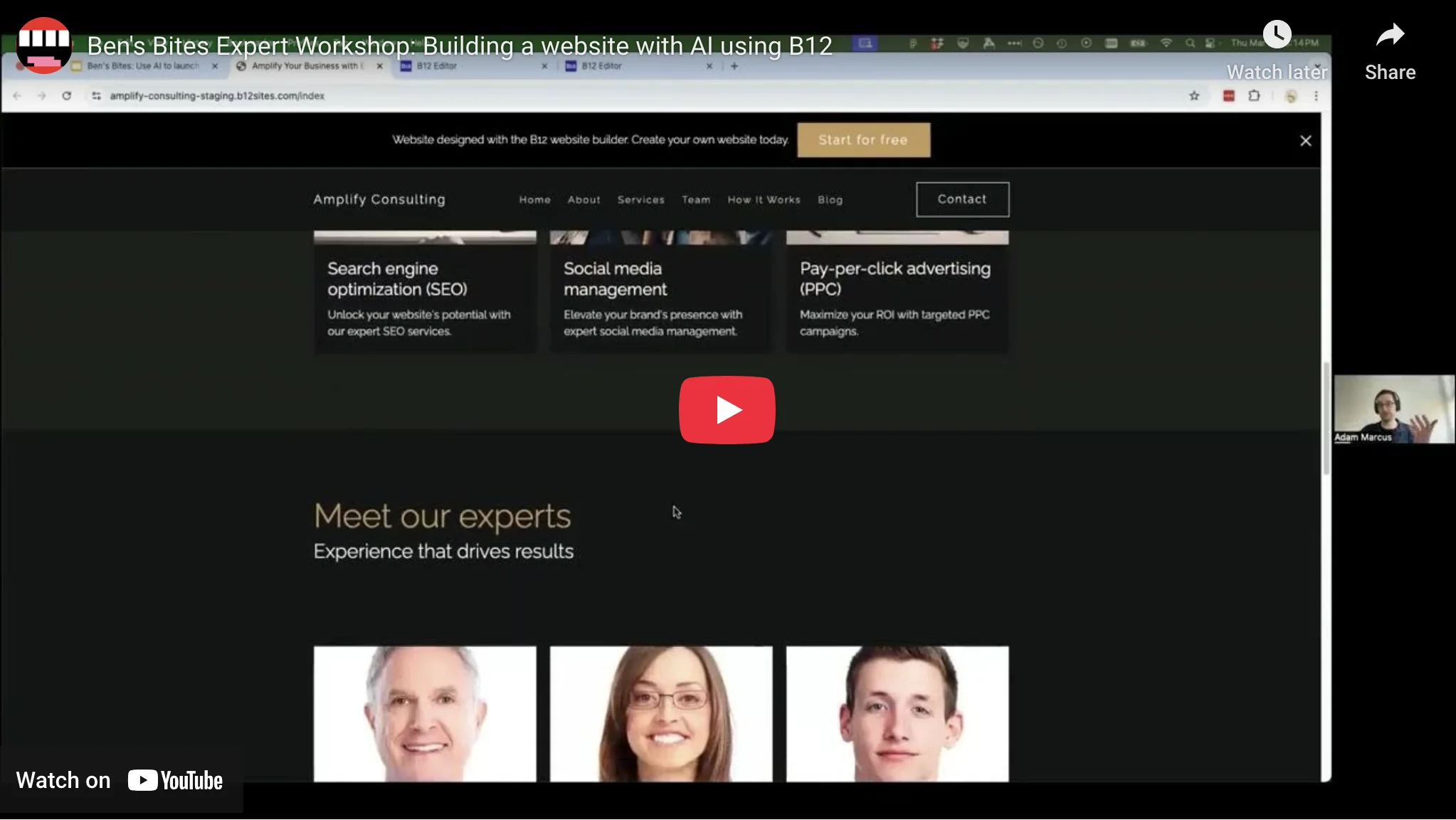Open a new browser tab
This screenshot has width=1456, height=820.
pyautogui.click(x=734, y=66)
